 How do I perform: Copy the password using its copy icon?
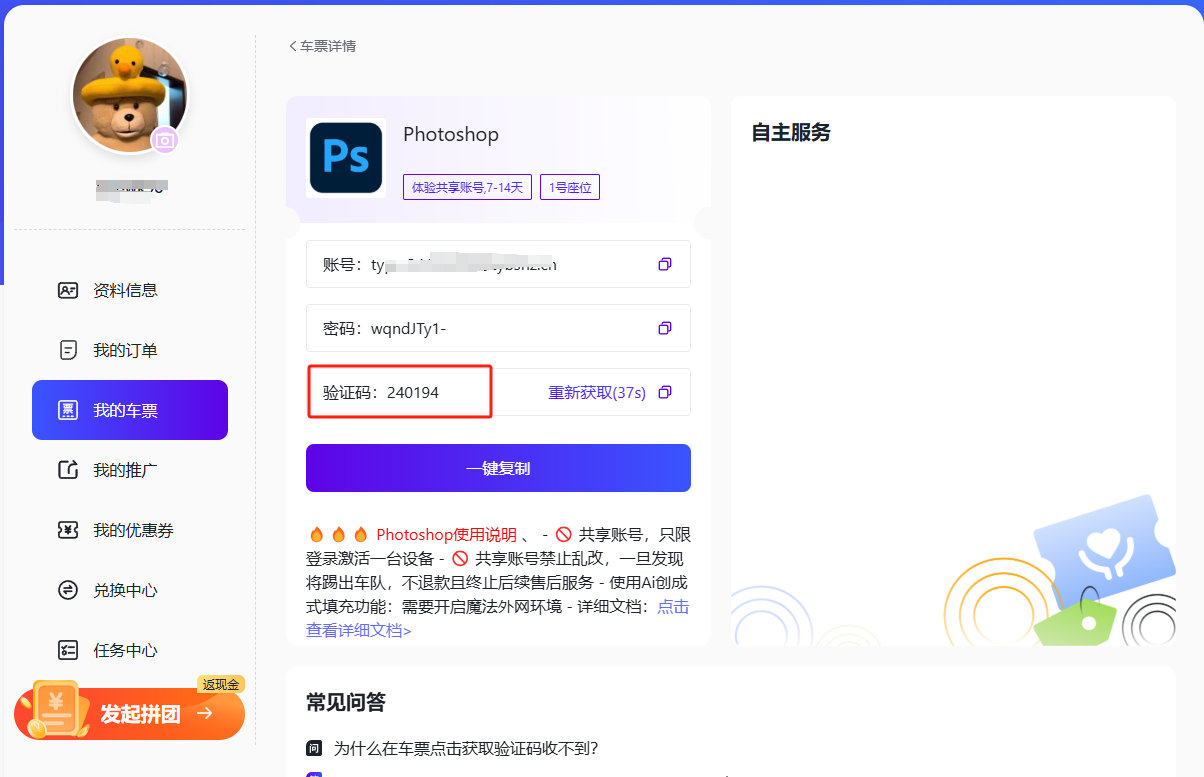coord(665,328)
